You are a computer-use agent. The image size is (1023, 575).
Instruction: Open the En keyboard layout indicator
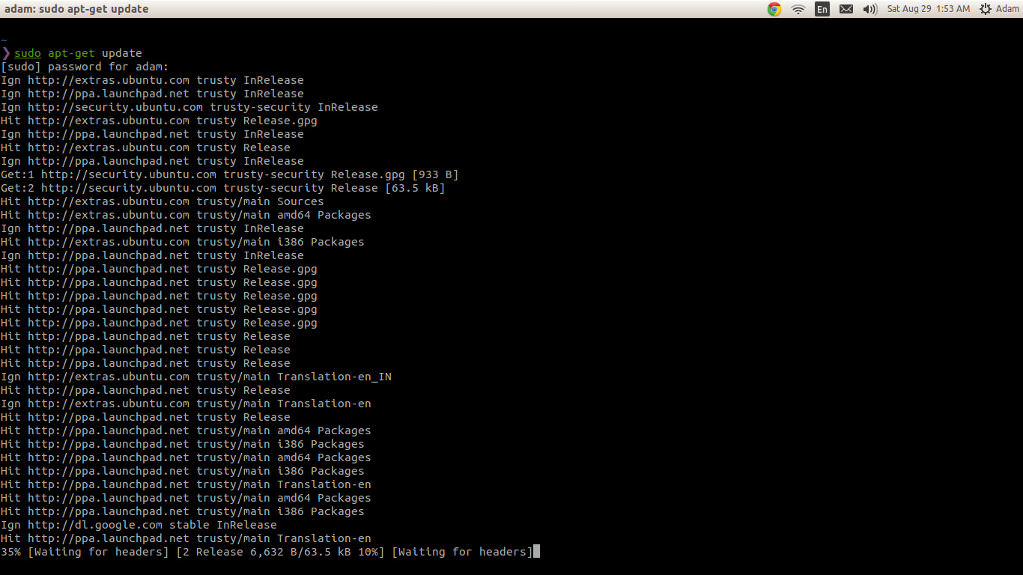pyautogui.click(x=822, y=9)
